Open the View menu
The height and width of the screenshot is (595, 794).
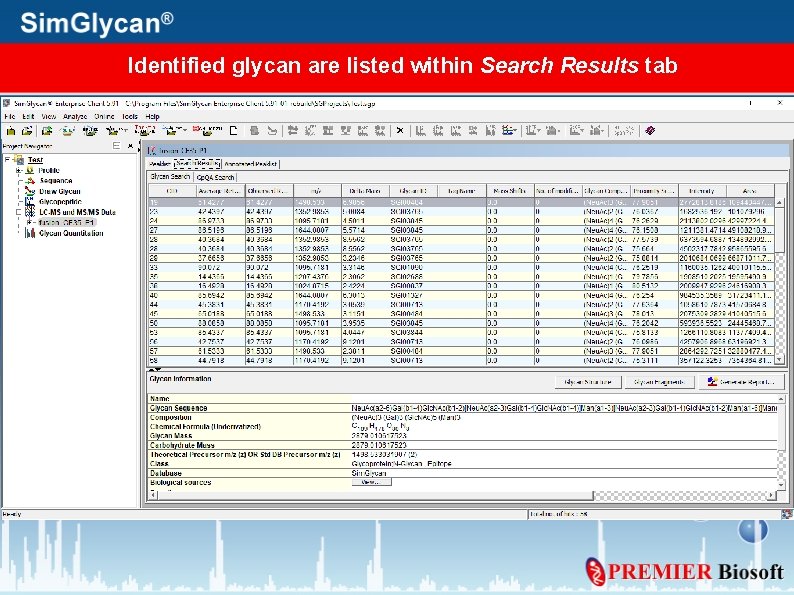pyautogui.click(x=49, y=116)
